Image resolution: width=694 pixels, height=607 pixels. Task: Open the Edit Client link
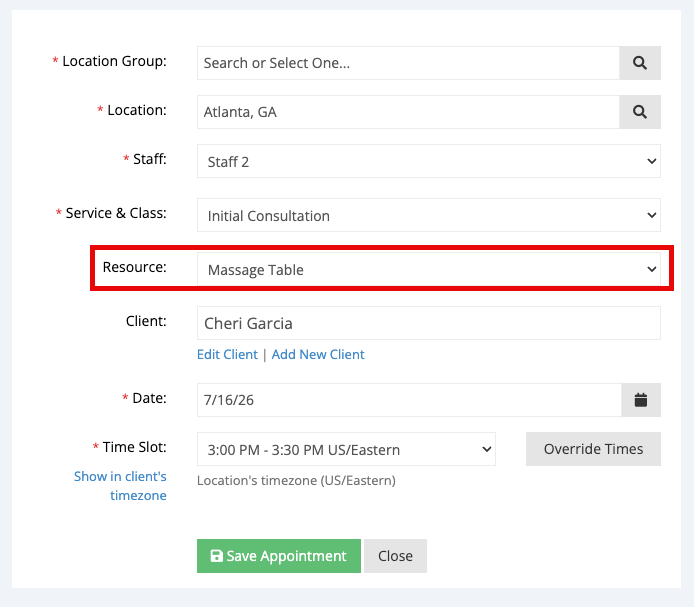click(227, 354)
